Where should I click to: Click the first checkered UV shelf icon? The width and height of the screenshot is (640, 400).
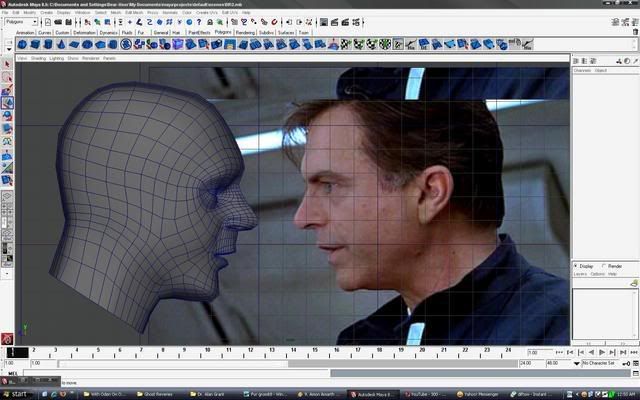(346, 44)
